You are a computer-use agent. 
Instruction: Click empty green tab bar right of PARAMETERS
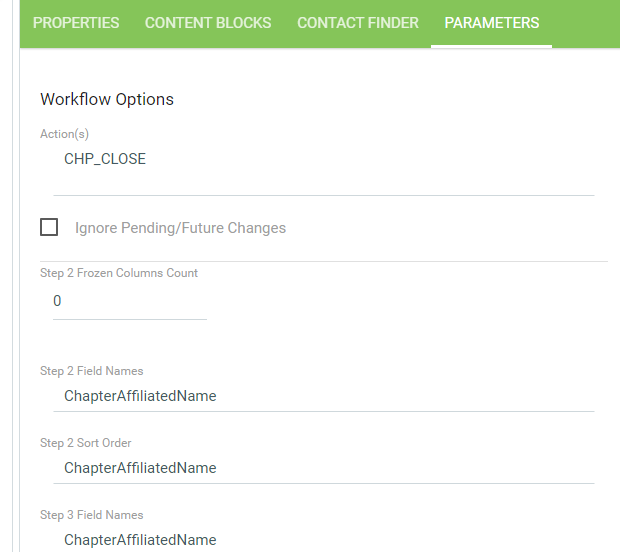click(x=585, y=23)
